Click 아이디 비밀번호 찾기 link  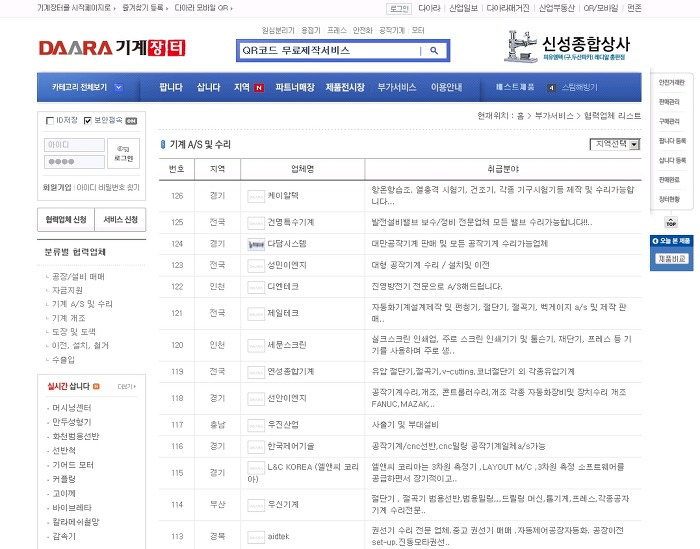tap(108, 187)
